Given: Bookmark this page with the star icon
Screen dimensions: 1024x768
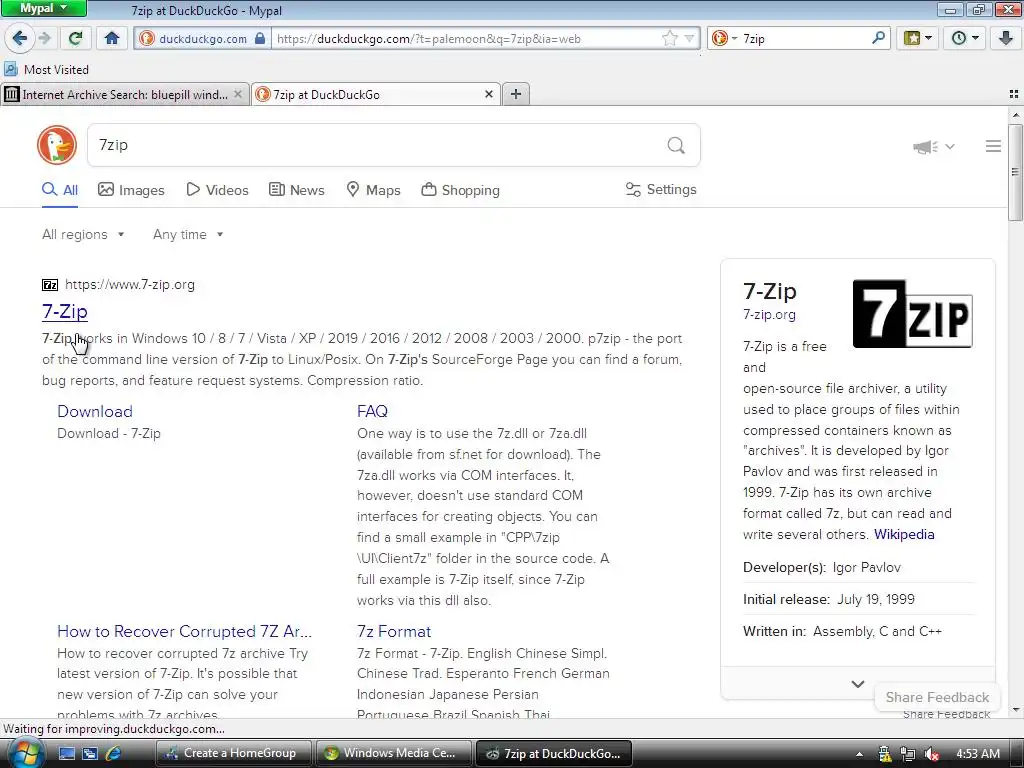Looking at the screenshot, I should pyautogui.click(x=670, y=39).
